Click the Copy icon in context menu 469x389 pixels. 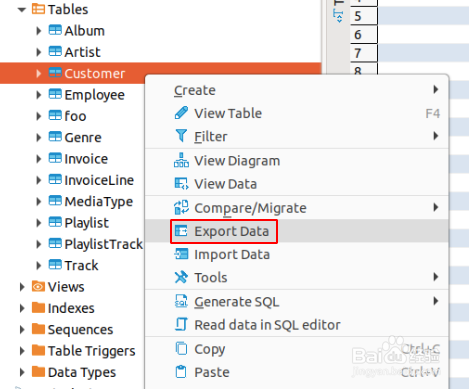point(181,349)
